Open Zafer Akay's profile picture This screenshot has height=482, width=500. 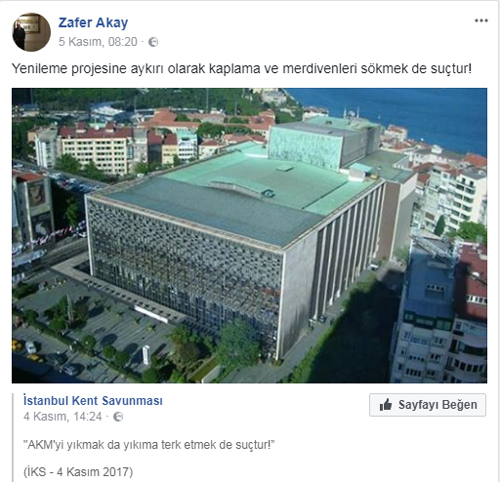coord(31,32)
